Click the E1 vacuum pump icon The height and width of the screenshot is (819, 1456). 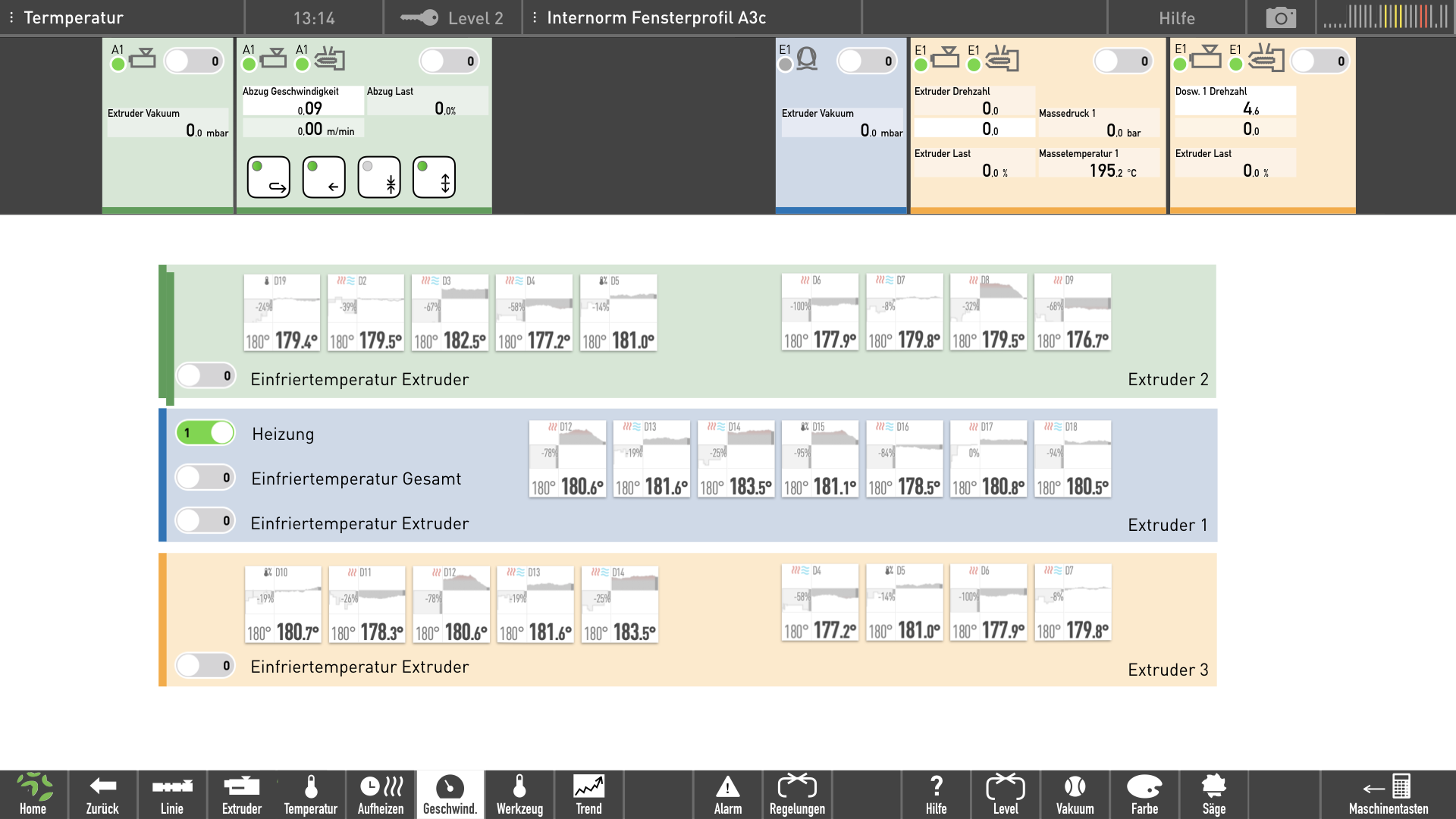(807, 58)
